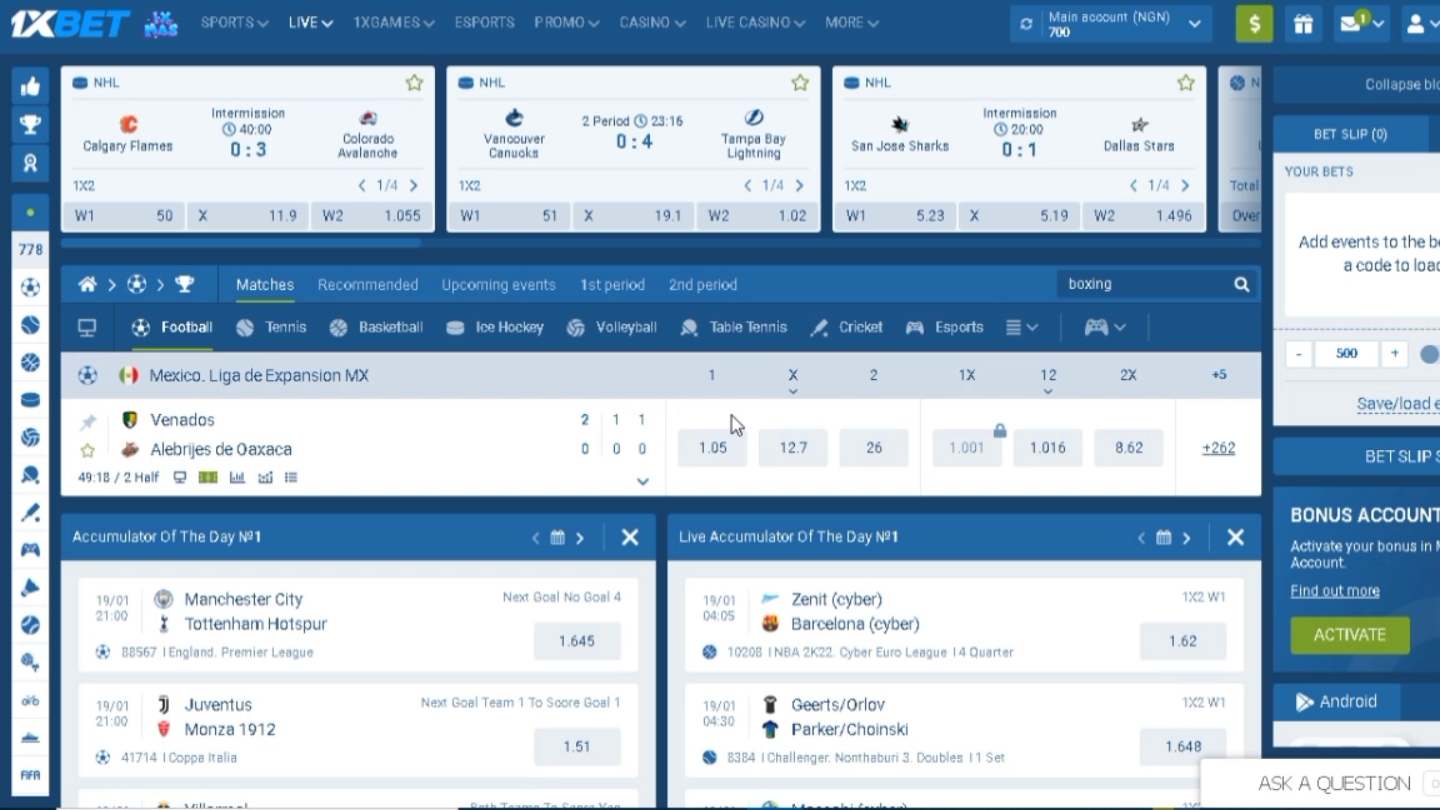Click the boxing search input field
Viewport: 1440px width, 810px height.
point(1143,284)
